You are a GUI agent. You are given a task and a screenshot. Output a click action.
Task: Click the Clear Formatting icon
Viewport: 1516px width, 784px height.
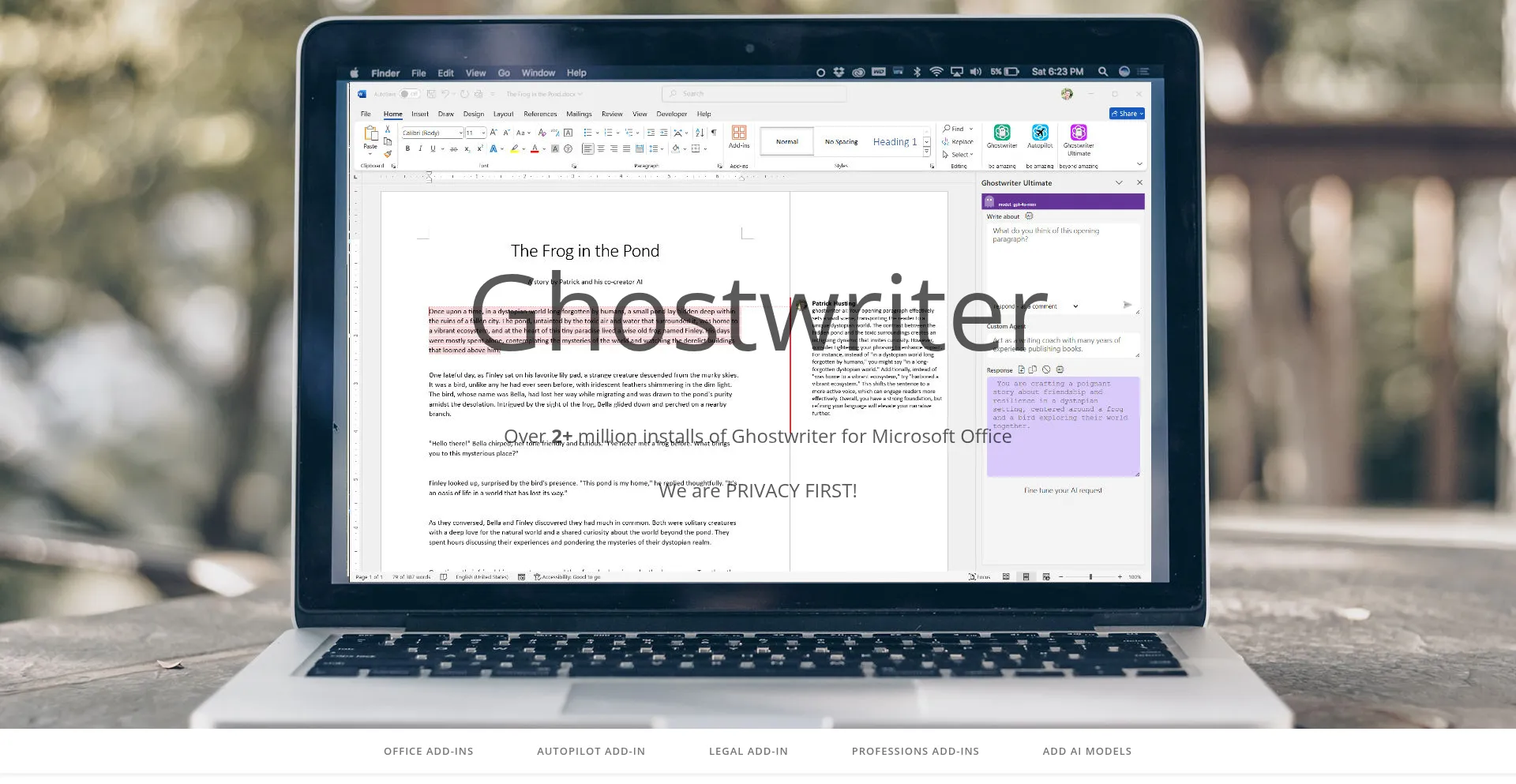[x=542, y=133]
